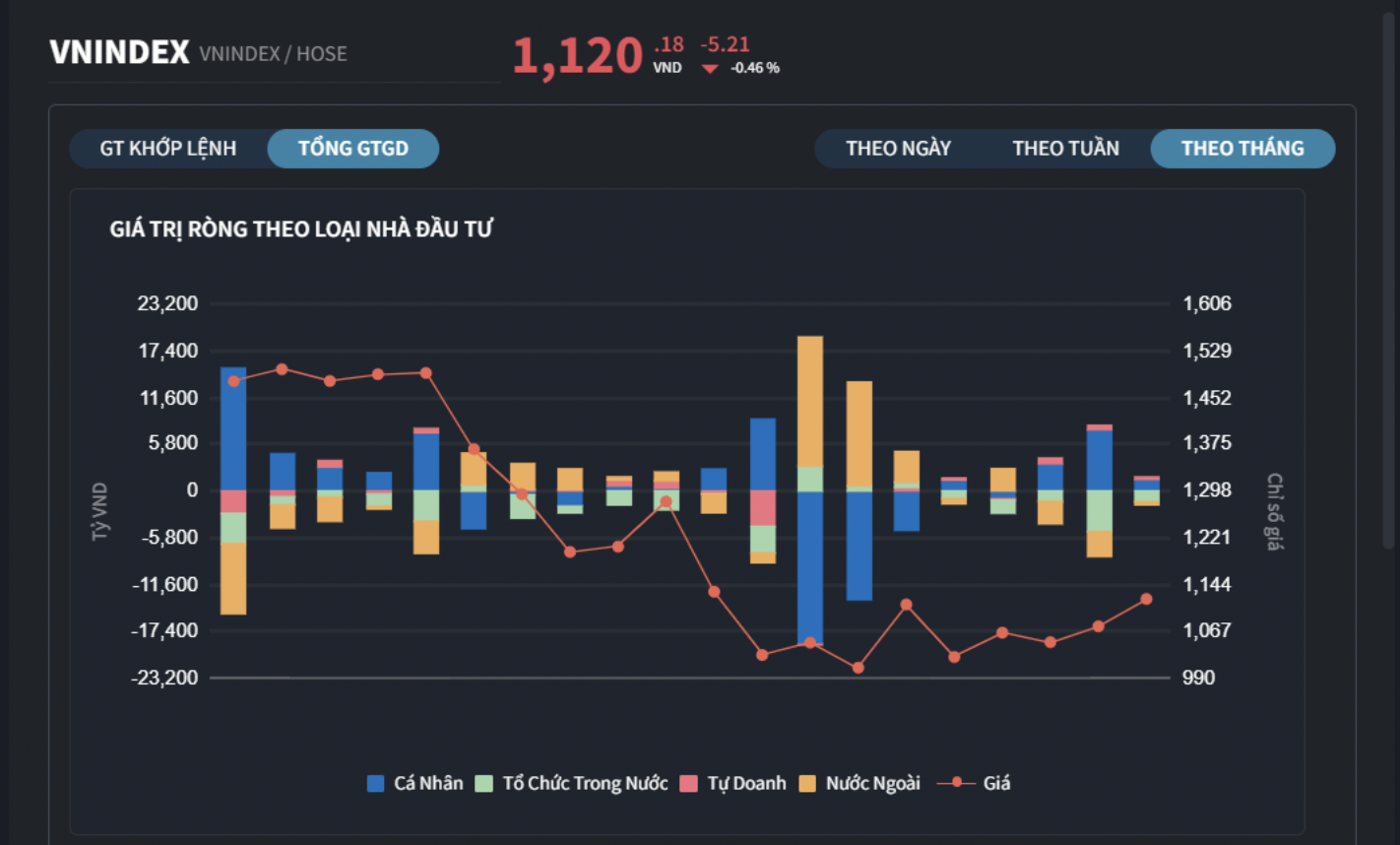This screenshot has height=845, width=1400.
Task: Click the lowest price point on Giá line
Action: point(858,668)
